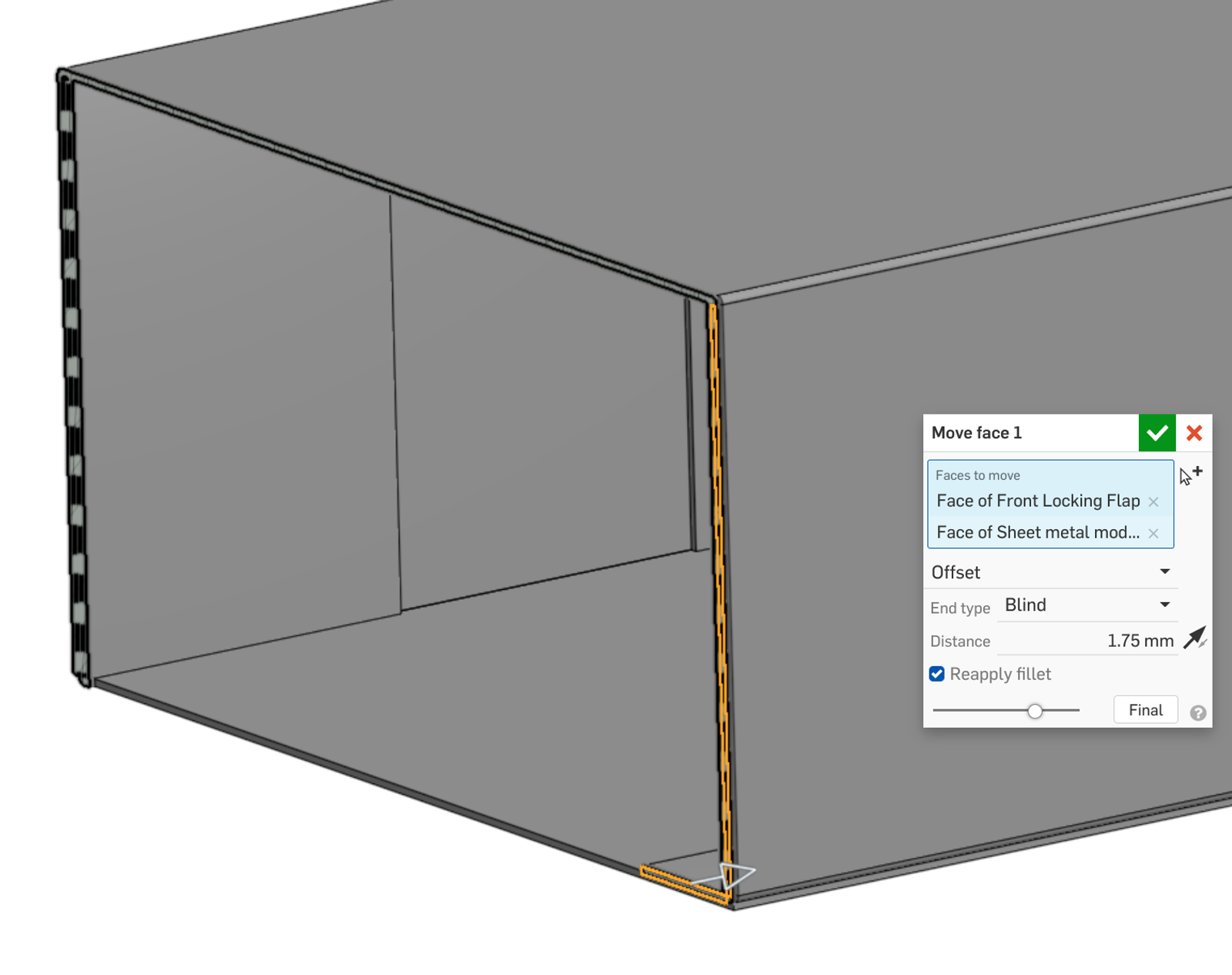Select Face of Sheet metal mod entry
Image resolution: width=1232 pixels, height=975 pixels.
tap(1037, 533)
